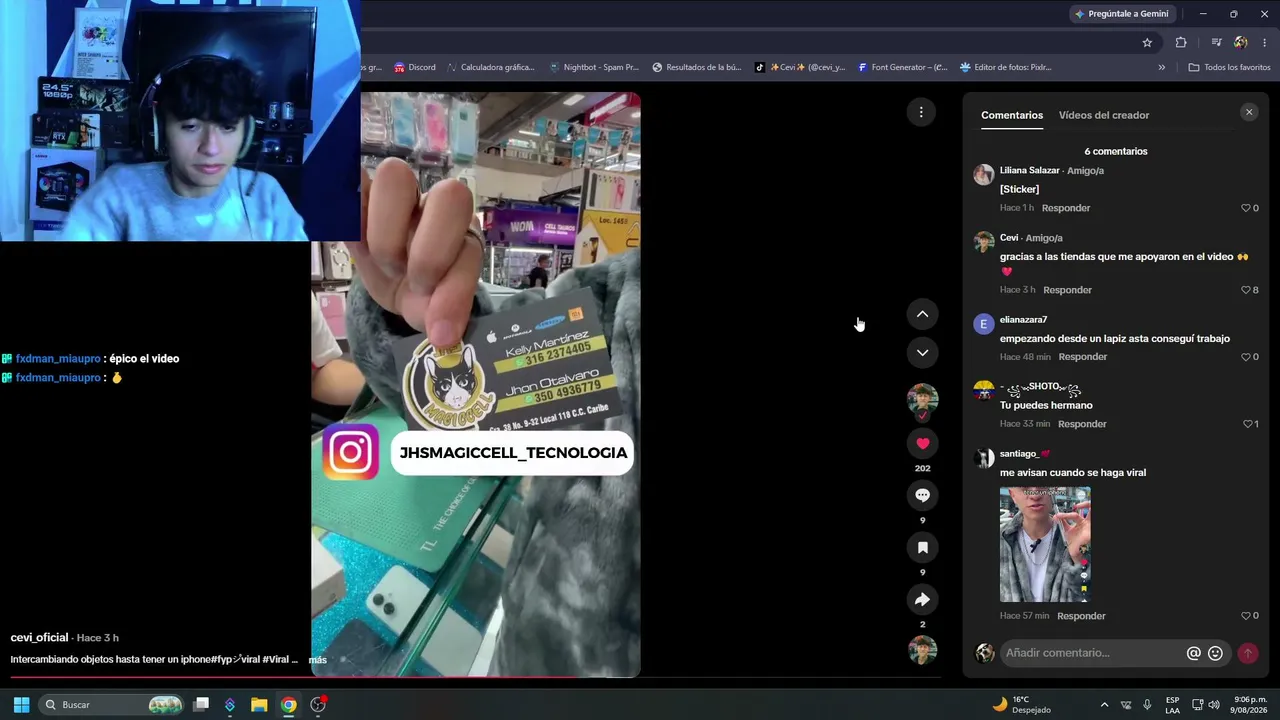Open the volume speaker icon in the tray
The height and width of the screenshot is (720, 1280).
tap(1214, 705)
